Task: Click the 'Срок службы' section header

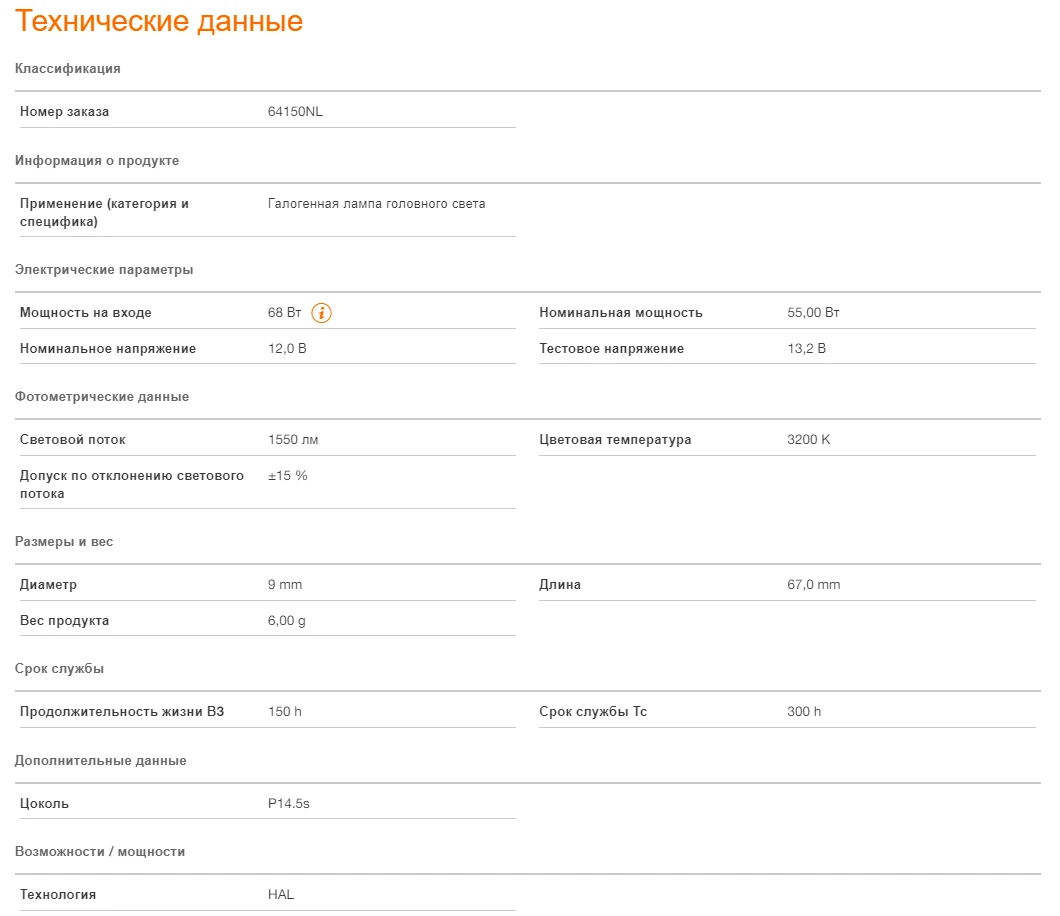Action: click(x=59, y=669)
